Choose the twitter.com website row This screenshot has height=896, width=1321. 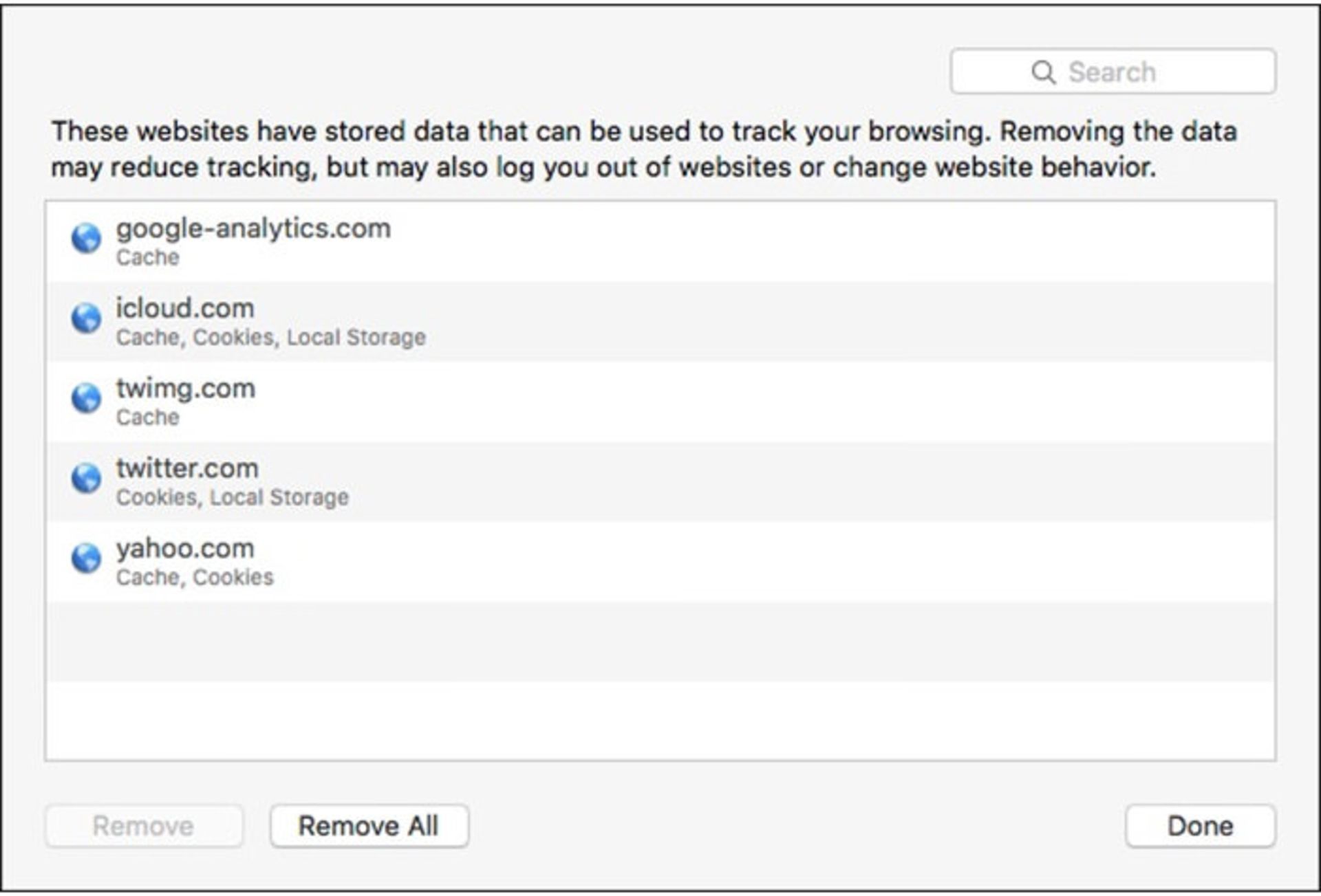click(x=187, y=468)
